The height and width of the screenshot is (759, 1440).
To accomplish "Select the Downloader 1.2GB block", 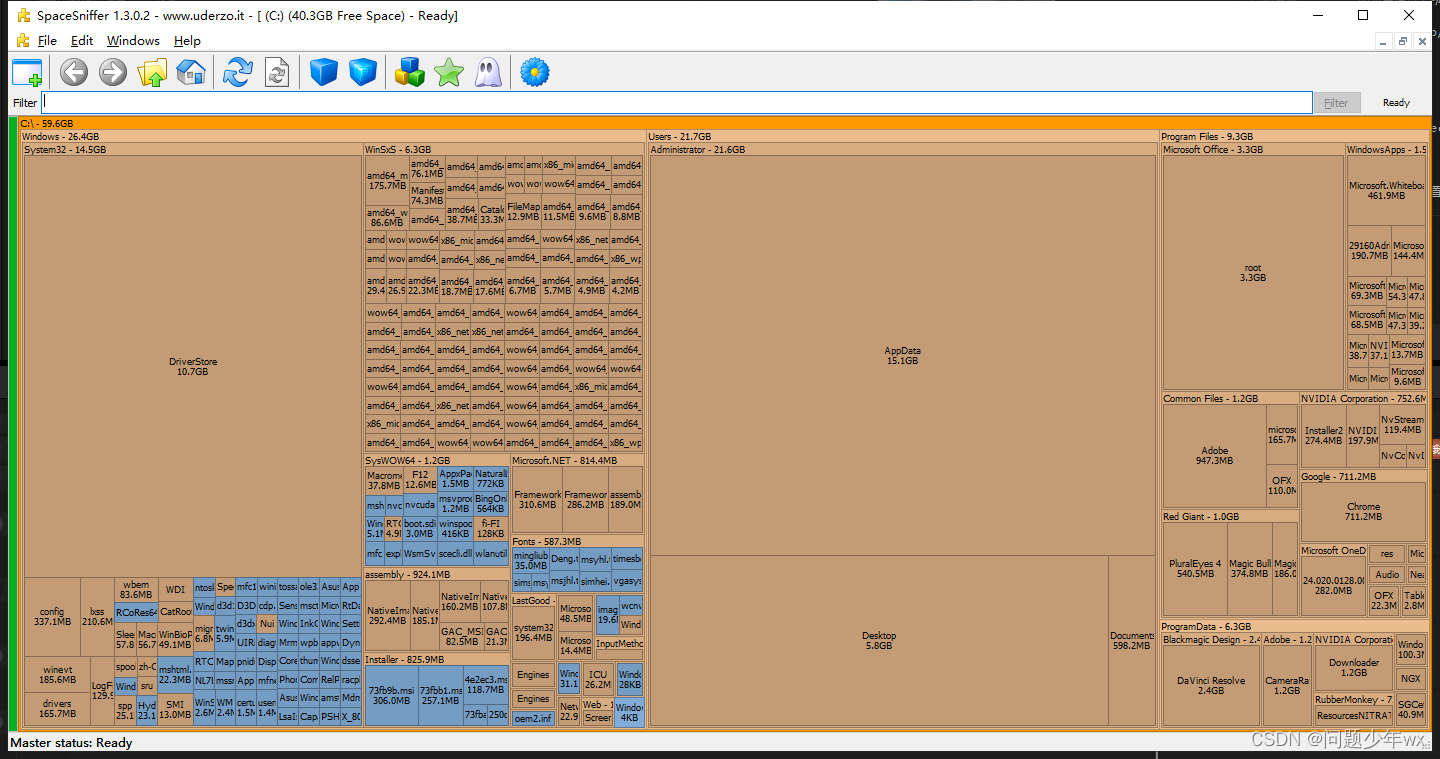I will pyautogui.click(x=1354, y=667).
